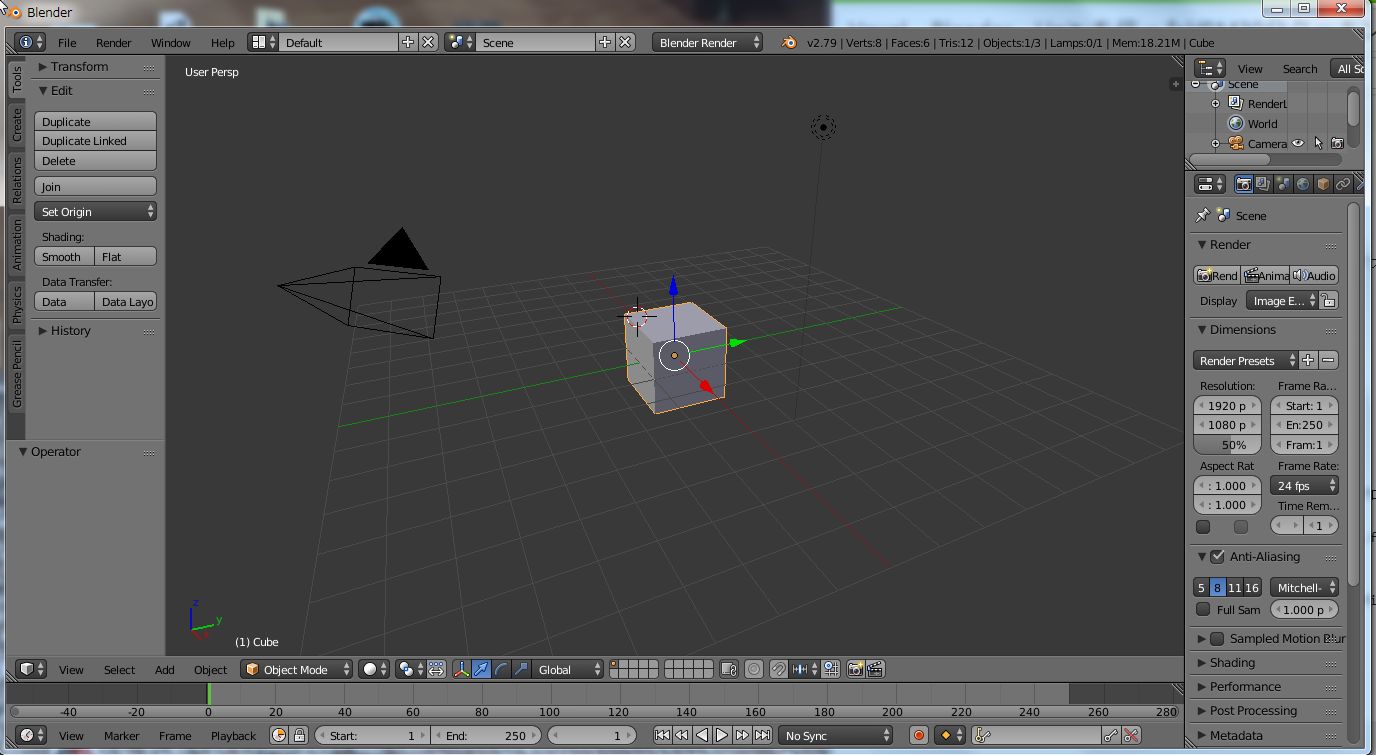Open the World properties tab icon
This screenshot has width=1376, height=755.
[1303, 184]
